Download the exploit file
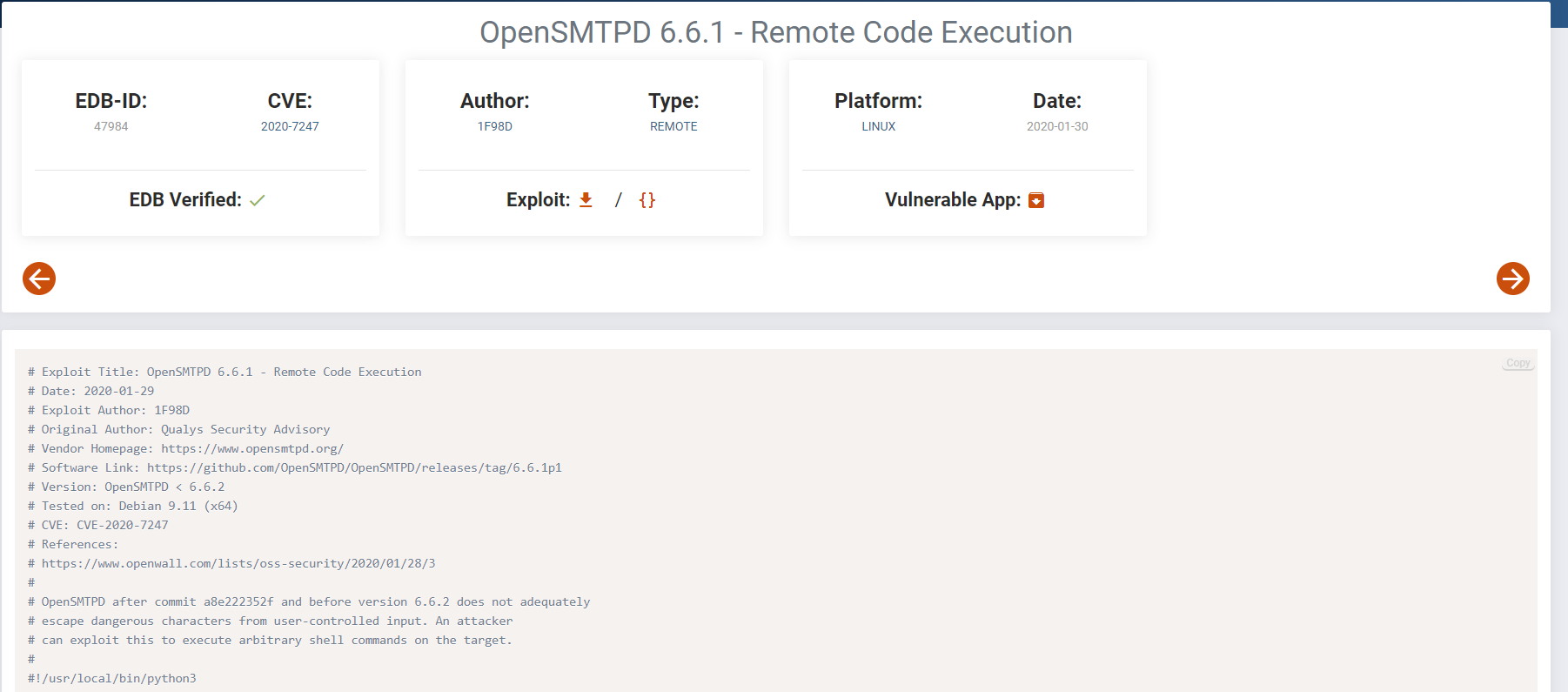Image resolution: width=1568 pixels, height=692 pixels. click(x=586, y=199)
